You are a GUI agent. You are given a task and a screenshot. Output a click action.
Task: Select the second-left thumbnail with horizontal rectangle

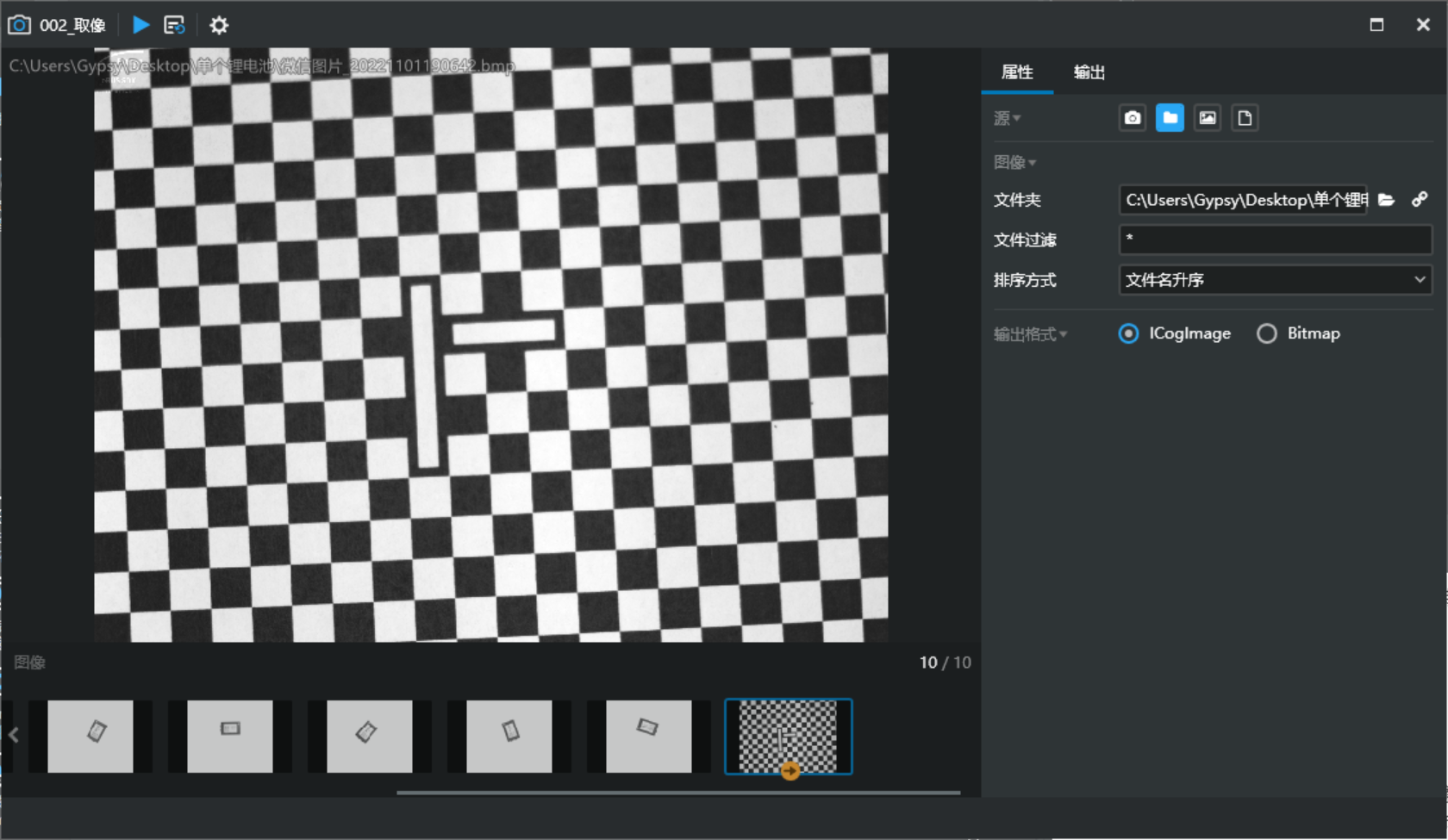point(230,737)
